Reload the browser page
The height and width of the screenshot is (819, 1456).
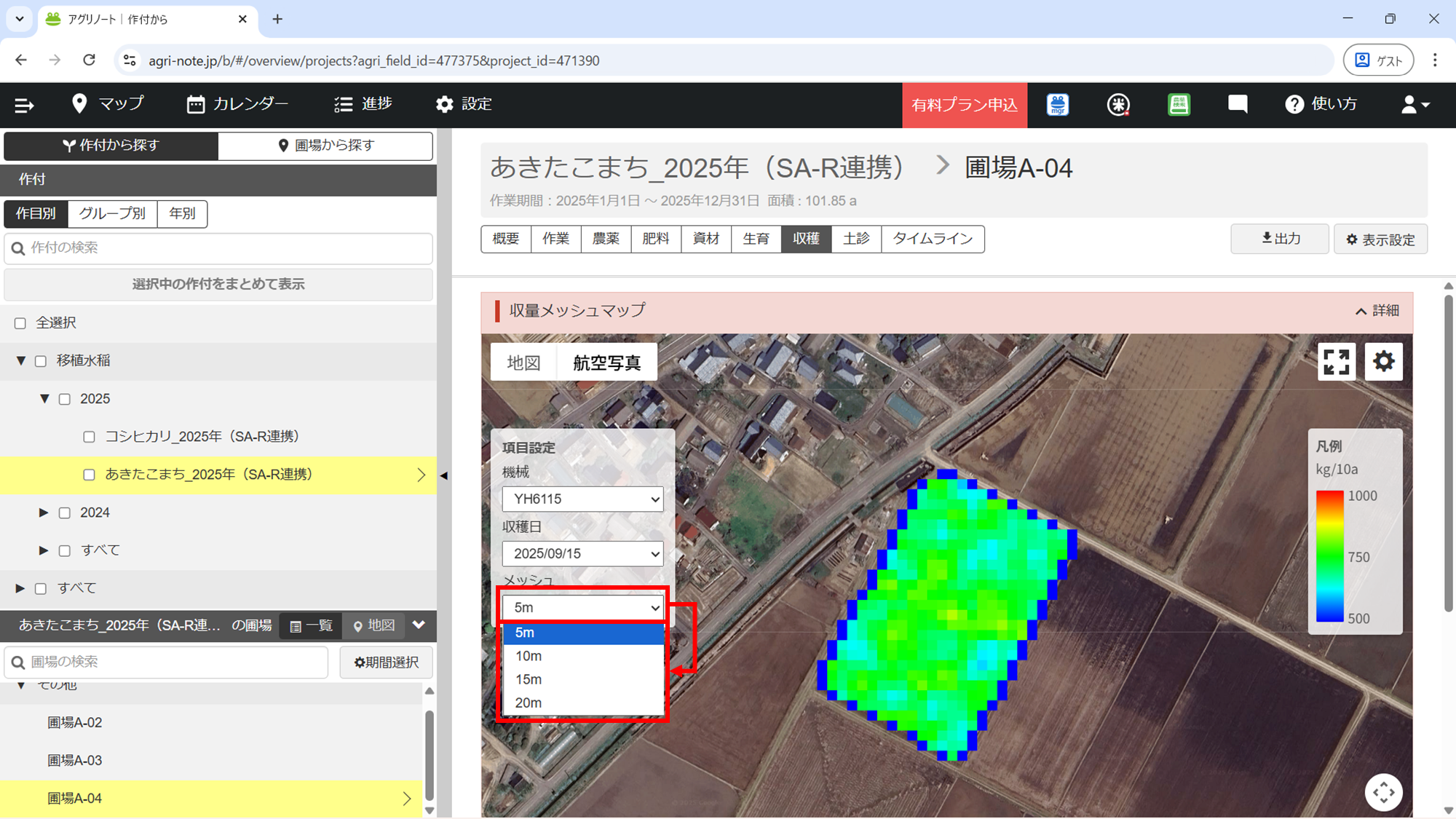[x=89, y=60]
